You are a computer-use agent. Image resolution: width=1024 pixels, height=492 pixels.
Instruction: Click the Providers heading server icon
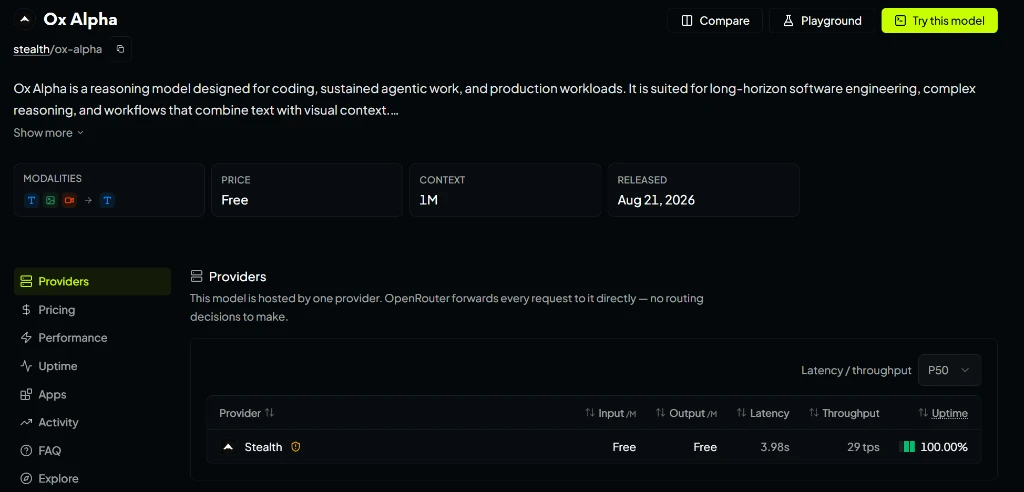tap(196, 276)
